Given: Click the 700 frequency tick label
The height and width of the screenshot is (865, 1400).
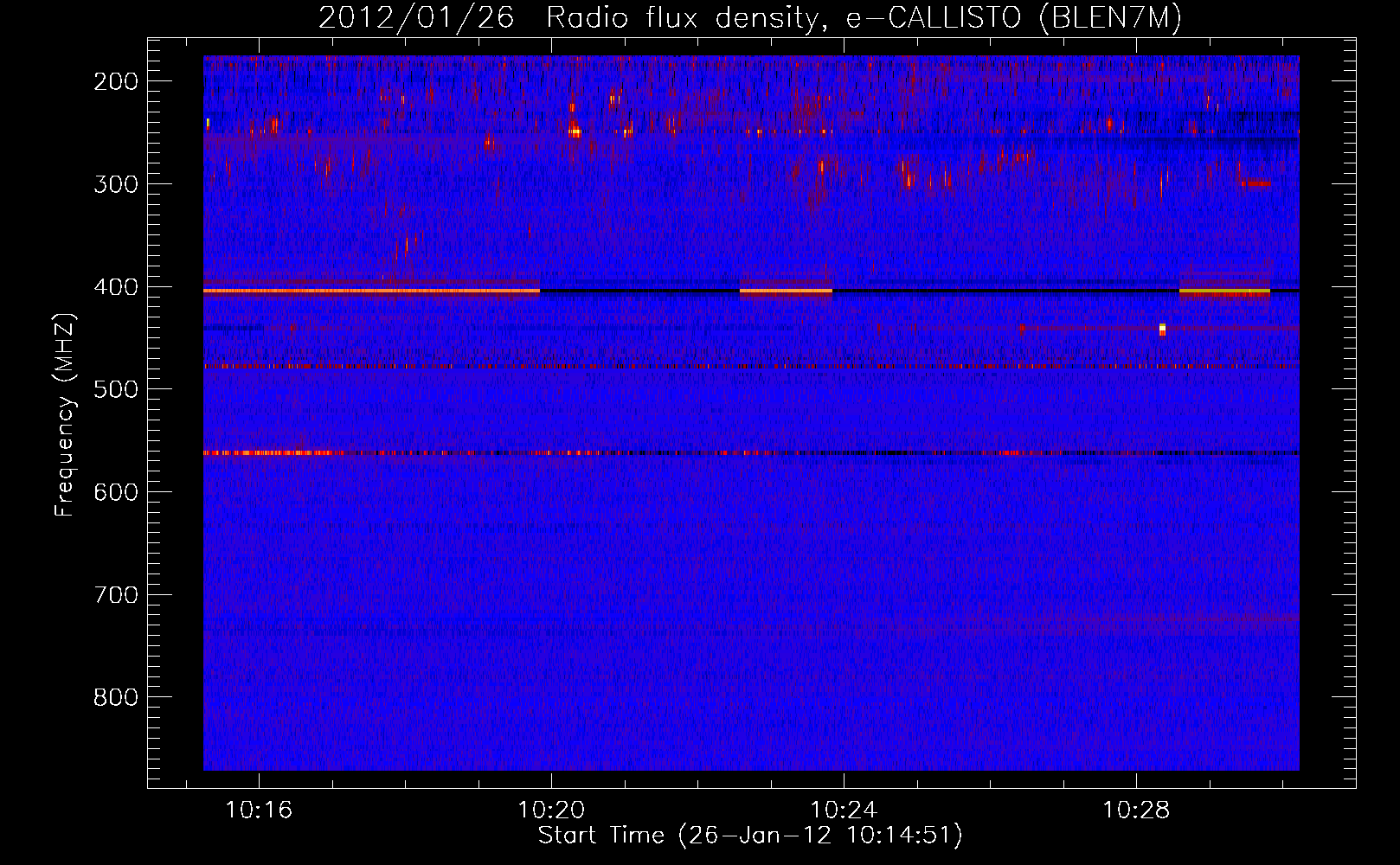Looking at the screenshot, I should (x=116, y=595).
